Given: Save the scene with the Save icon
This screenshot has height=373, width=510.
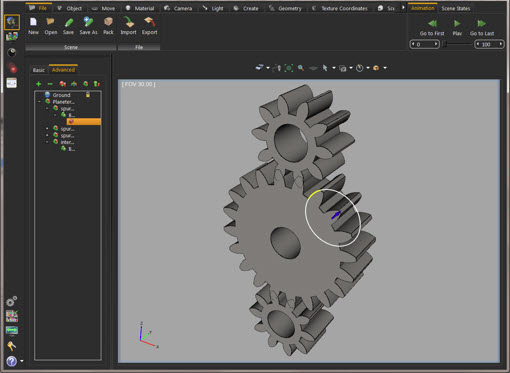Looking at the screenshot, I should [68, 22].
